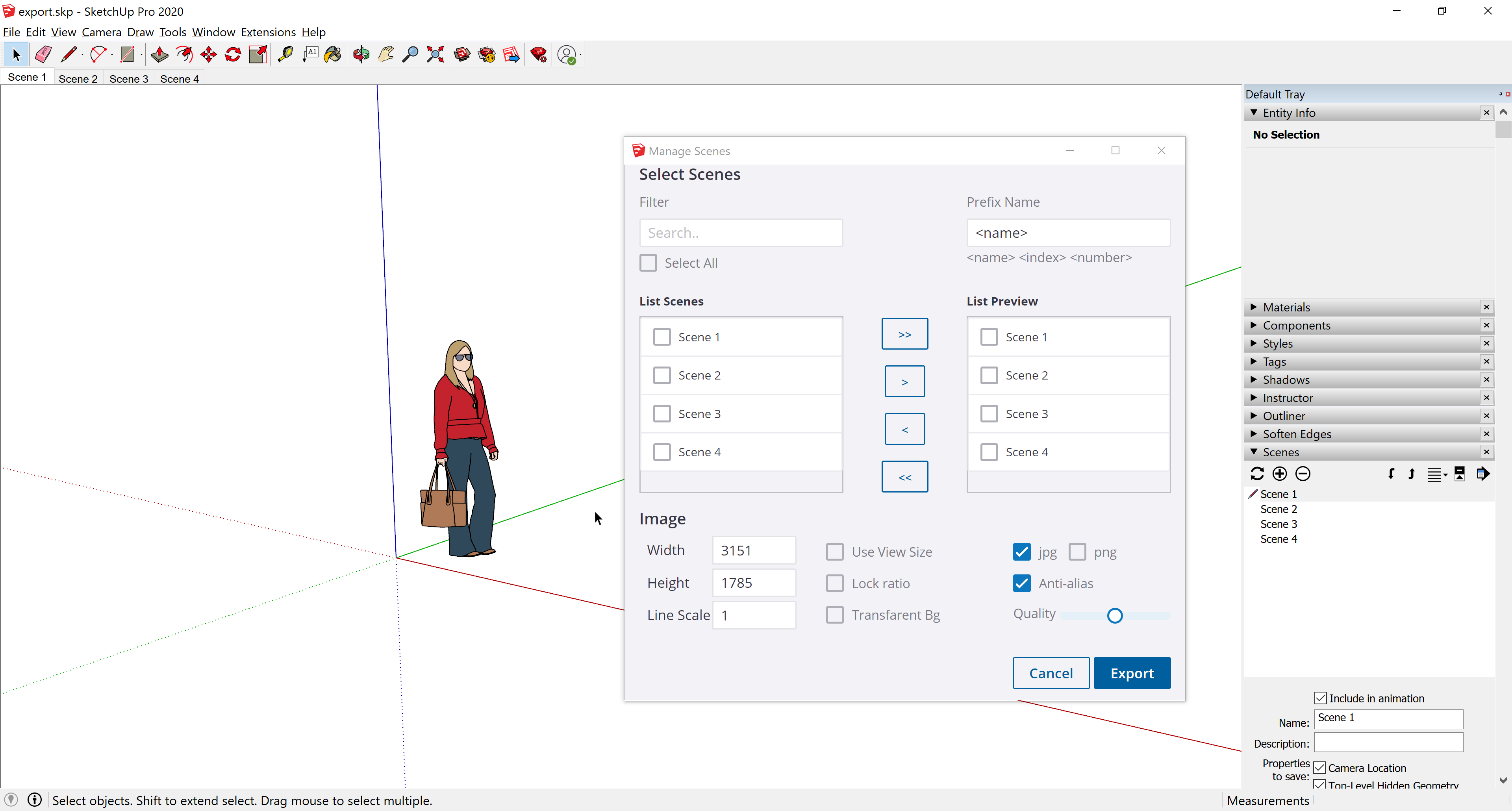Select the Eraser tool
Screen dimensions: 1512x811
[43, 55]
